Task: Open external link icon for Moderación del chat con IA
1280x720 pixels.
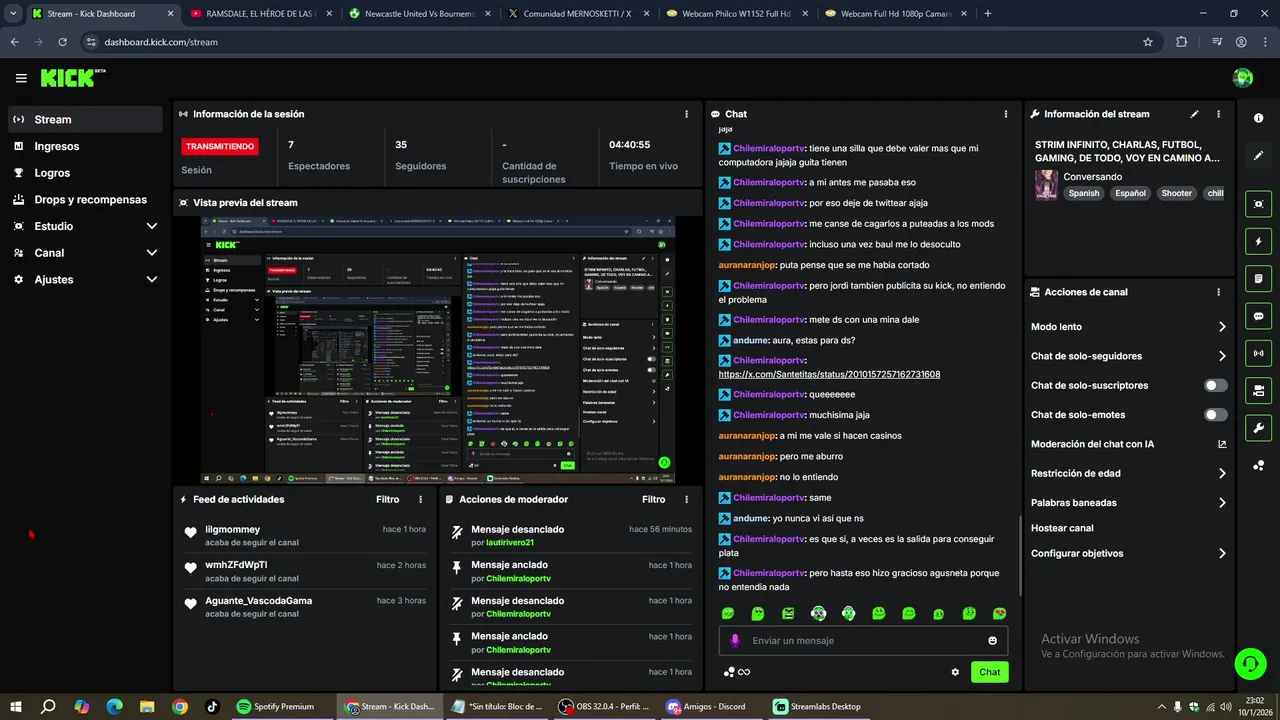Action: [x=1222, y=444]
